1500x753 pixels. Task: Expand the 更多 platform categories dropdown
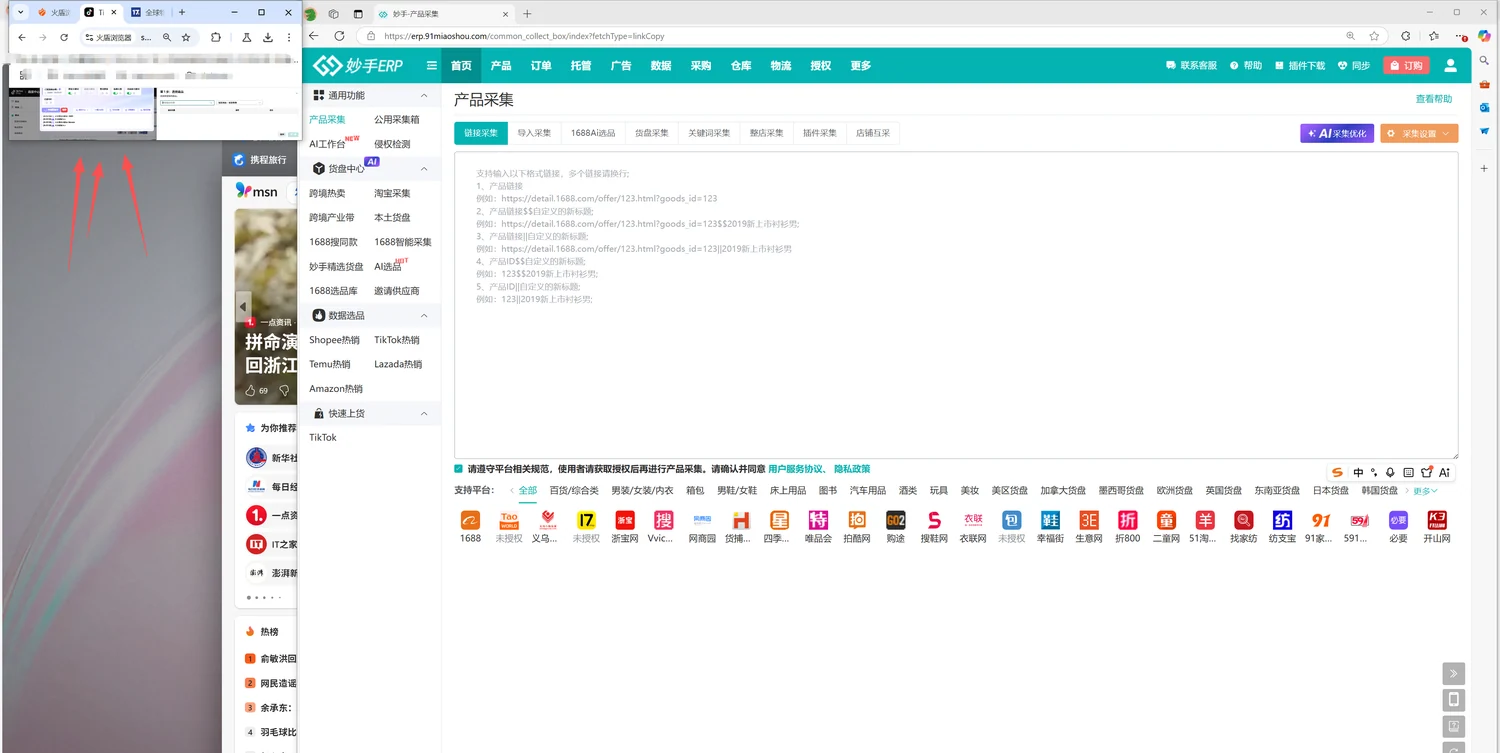[1425, 491]
